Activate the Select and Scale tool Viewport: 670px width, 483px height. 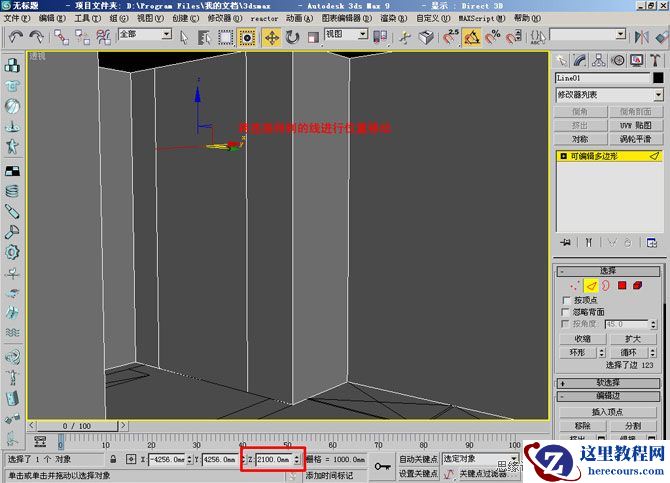click(313, 38)
